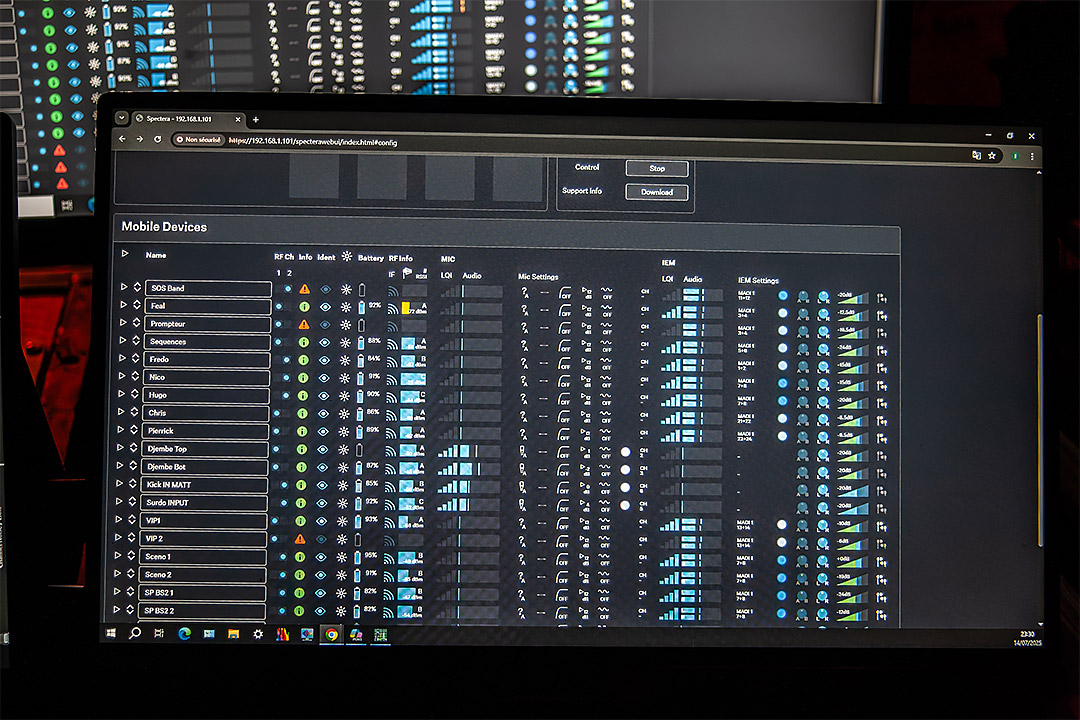Expand the VIP 2 device row
Screen dimensions: 1080x720
click(125, 538)
